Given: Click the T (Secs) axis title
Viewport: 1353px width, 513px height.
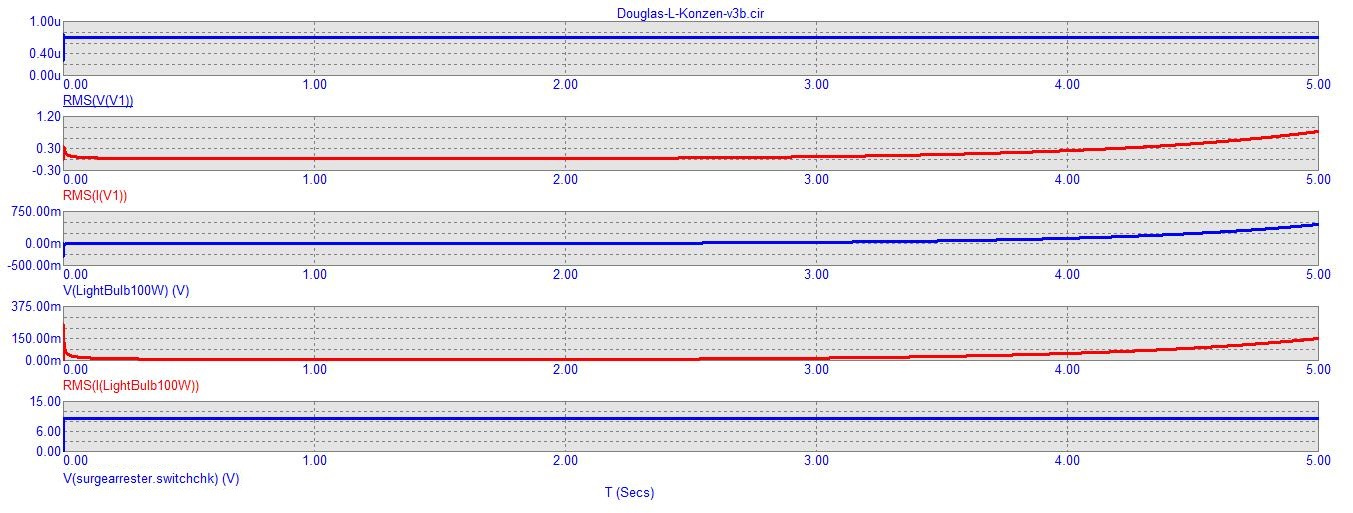Looking at the screenshot, I should pos(629,492).
